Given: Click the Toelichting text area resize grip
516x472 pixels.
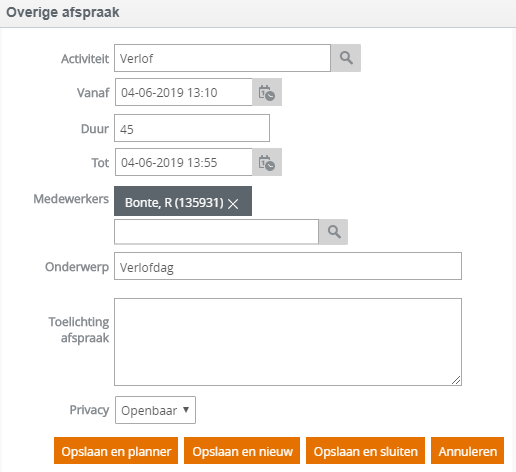Looking at the screenshot, I should point(456,380).
